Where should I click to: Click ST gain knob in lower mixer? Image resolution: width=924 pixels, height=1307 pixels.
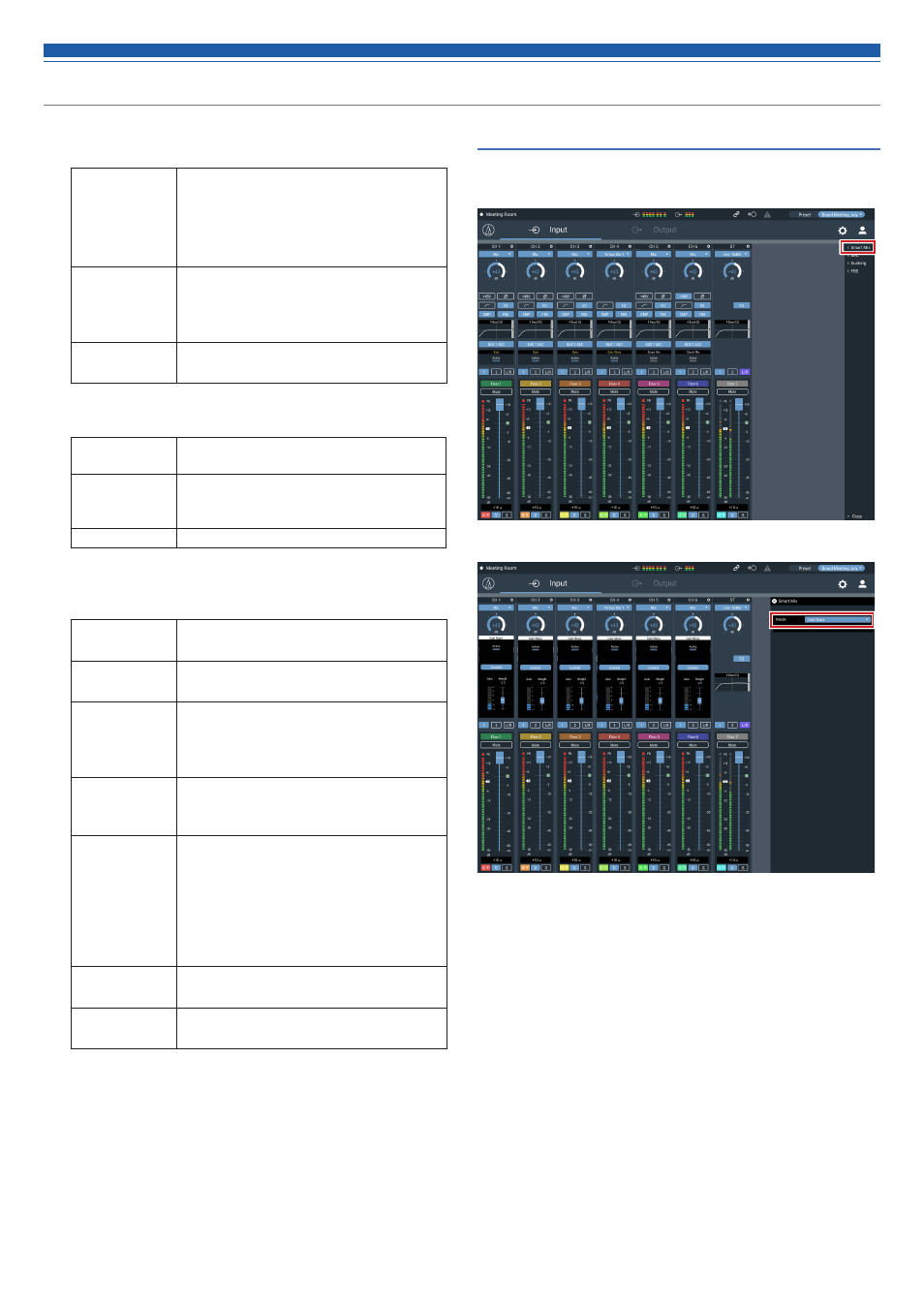tap(732, 625)
